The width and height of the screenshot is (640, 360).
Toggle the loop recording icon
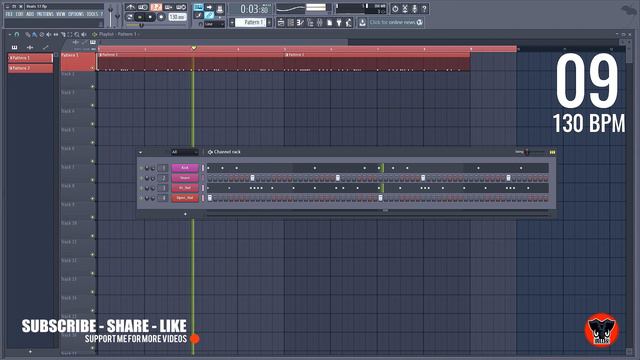tap(181, 7)
